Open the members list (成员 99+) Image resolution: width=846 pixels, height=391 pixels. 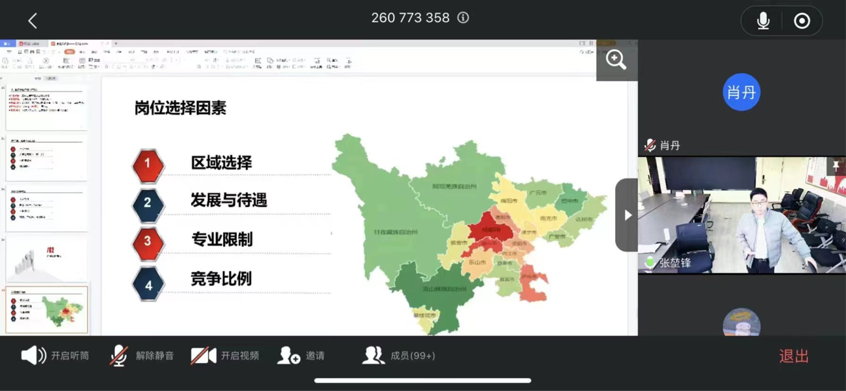[x=398, y=355]
